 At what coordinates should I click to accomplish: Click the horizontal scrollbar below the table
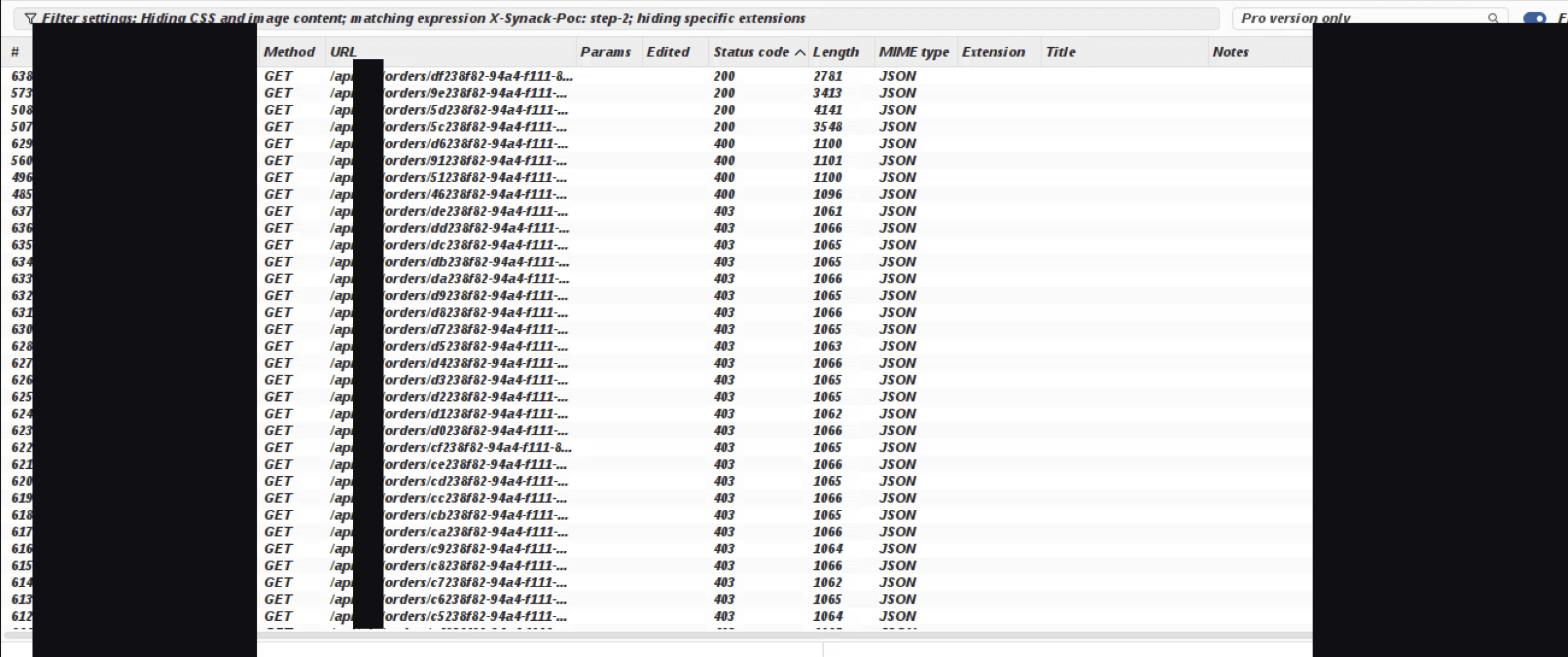(x=657, y=635)
